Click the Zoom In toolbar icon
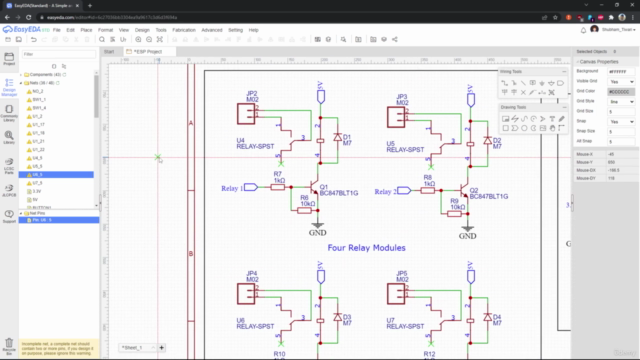Screen dimensions: 640x360 click(x=138, y=40)
